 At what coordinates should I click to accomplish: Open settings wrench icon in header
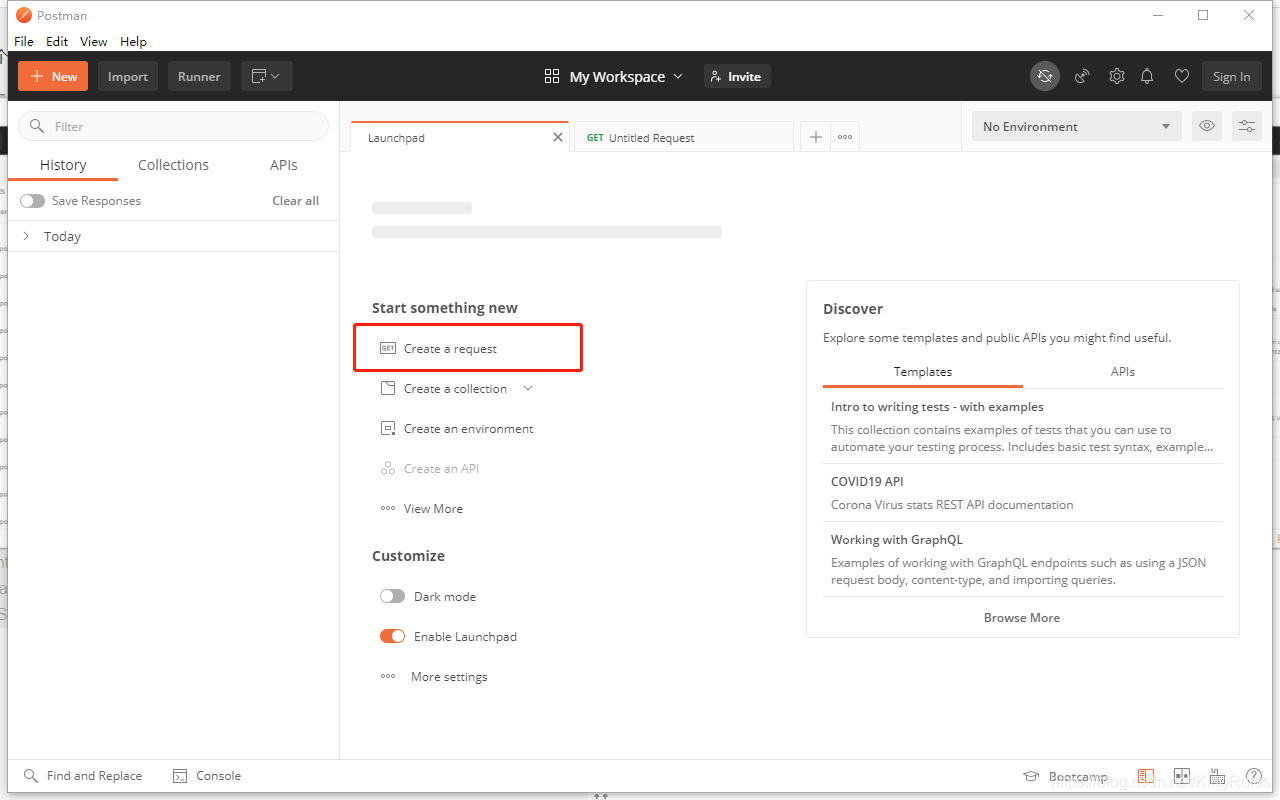click(x=1117, y=76)
